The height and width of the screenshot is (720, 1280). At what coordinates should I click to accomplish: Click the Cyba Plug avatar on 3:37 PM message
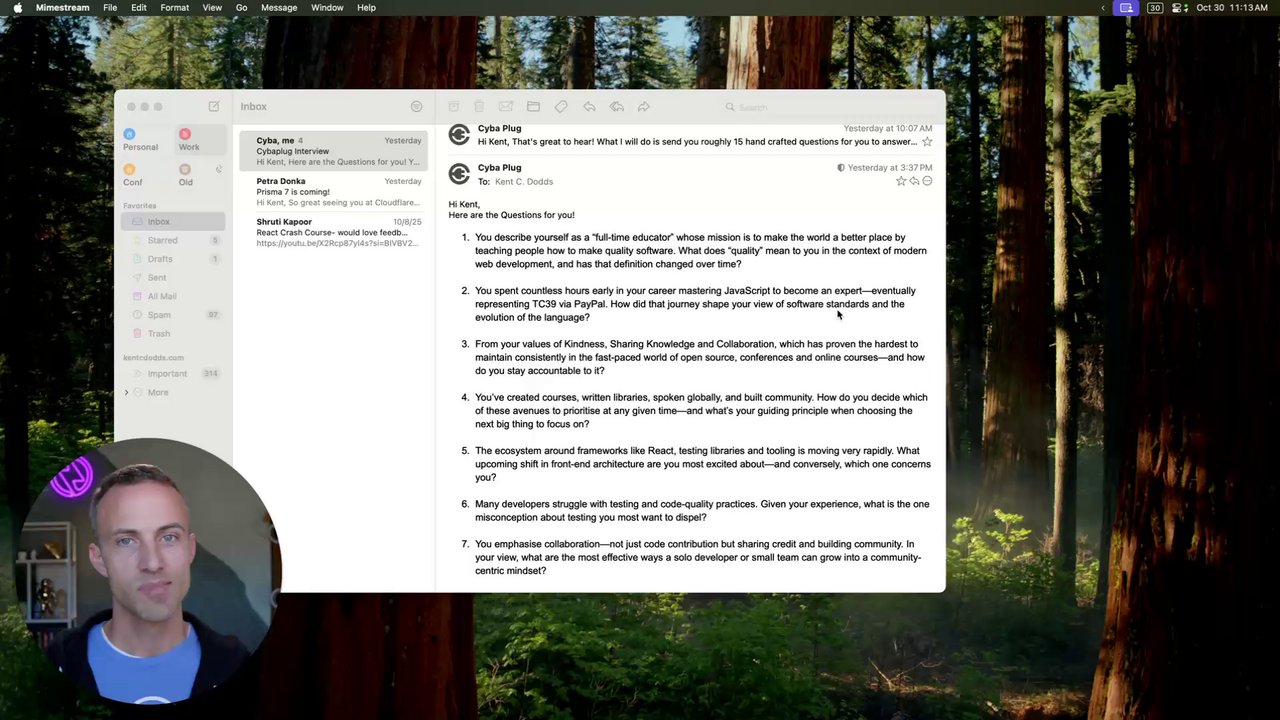click(459, 174)
